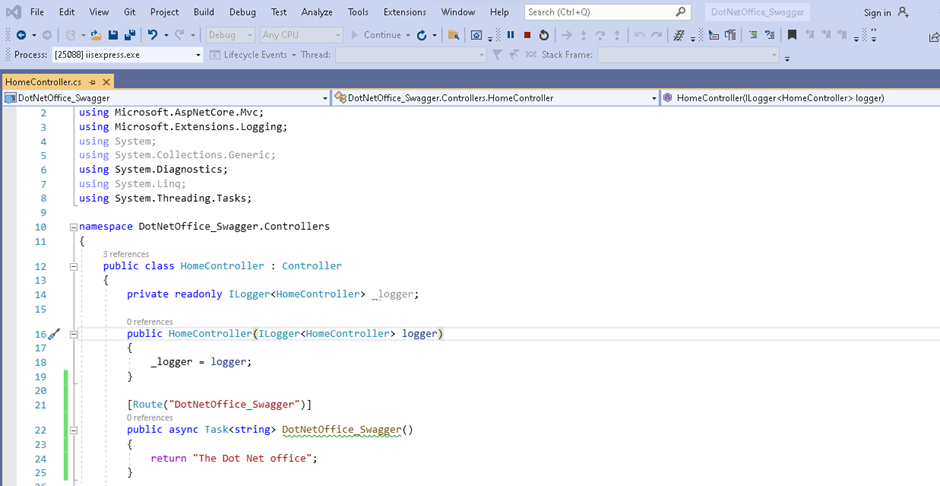Open the Navigate Backward history dropdown arrow

(x=34, y=35)
